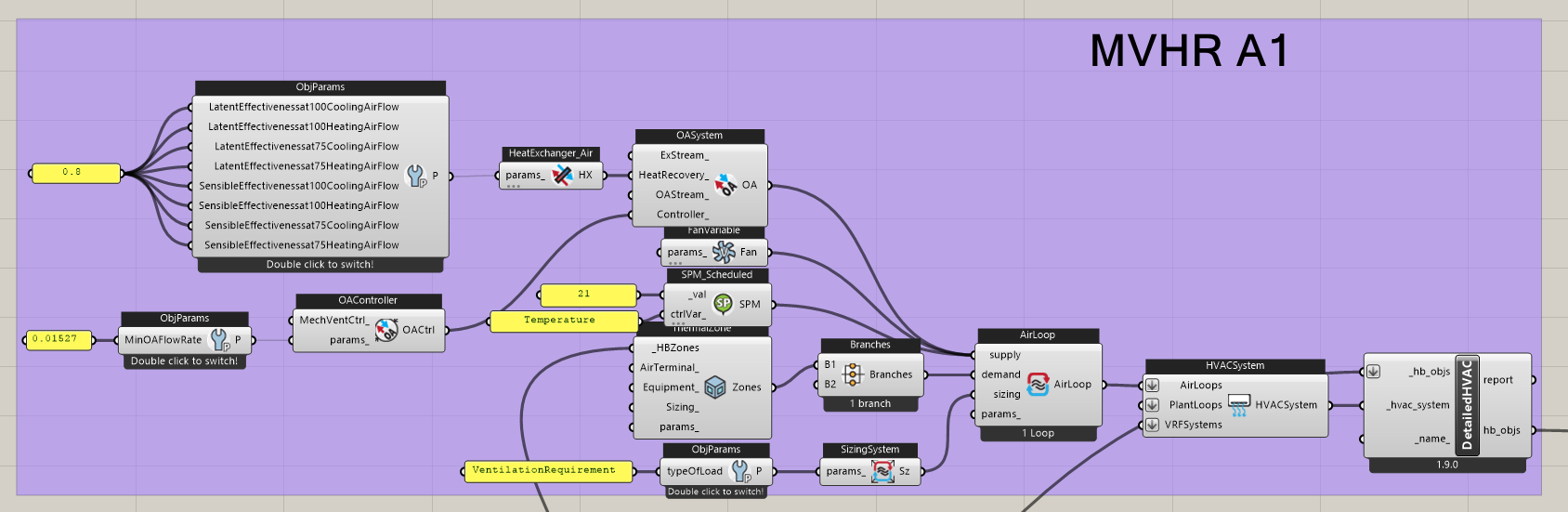
Task: Click the OA icon on OASystem component
Action: (726, 185)
